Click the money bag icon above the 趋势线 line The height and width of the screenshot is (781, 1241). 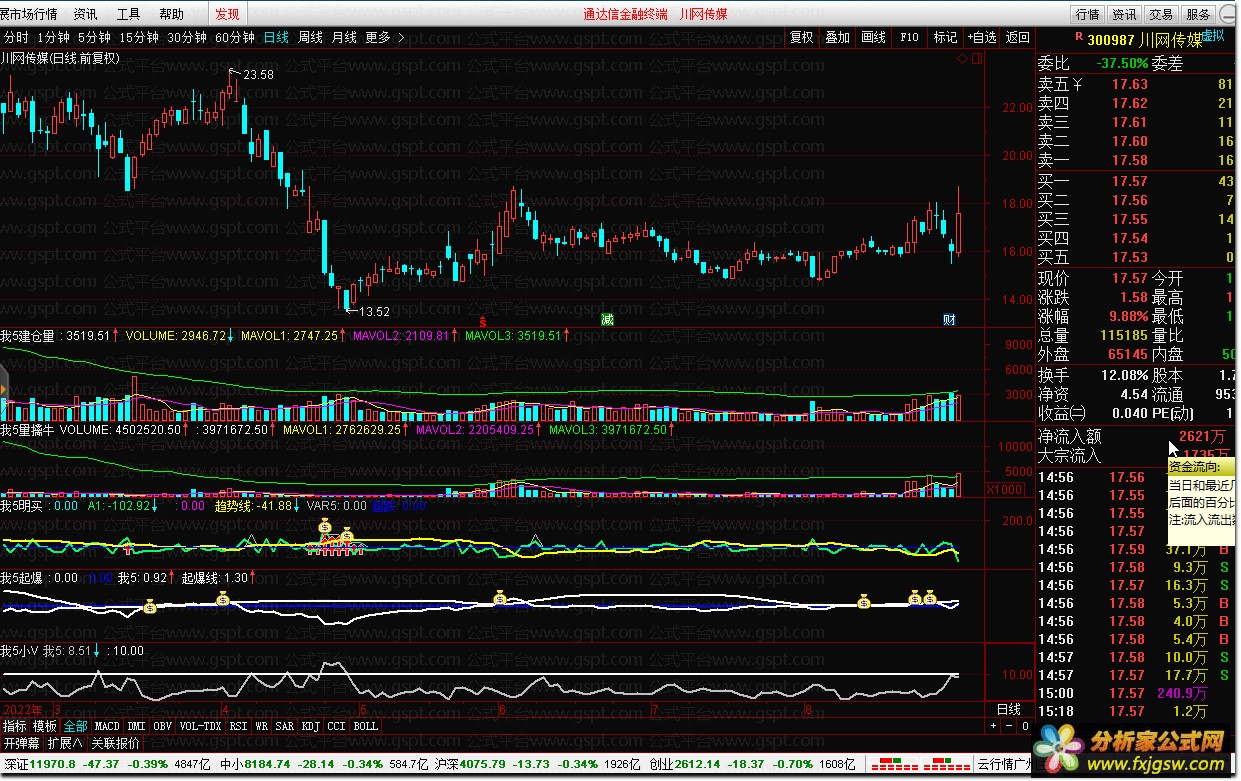click(325, 528)
